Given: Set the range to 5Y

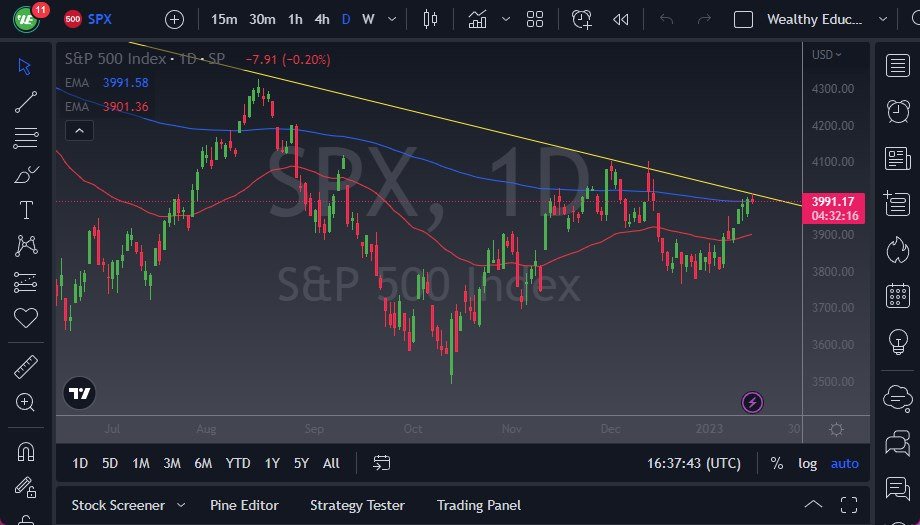Looking at the screenshot, I should click(x=301, y=463).
